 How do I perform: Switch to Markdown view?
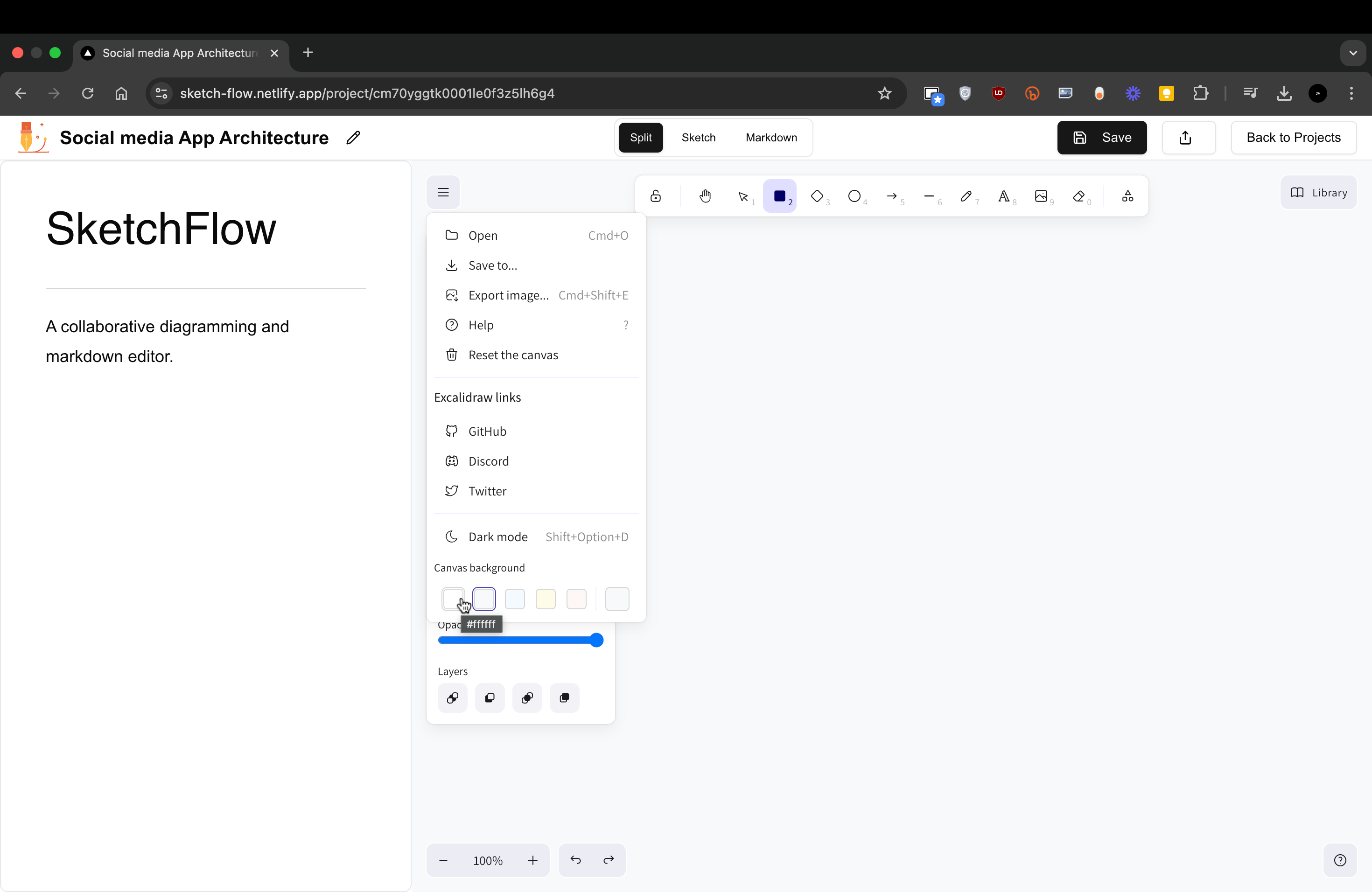pyautogui.click(x=771, y=137)
